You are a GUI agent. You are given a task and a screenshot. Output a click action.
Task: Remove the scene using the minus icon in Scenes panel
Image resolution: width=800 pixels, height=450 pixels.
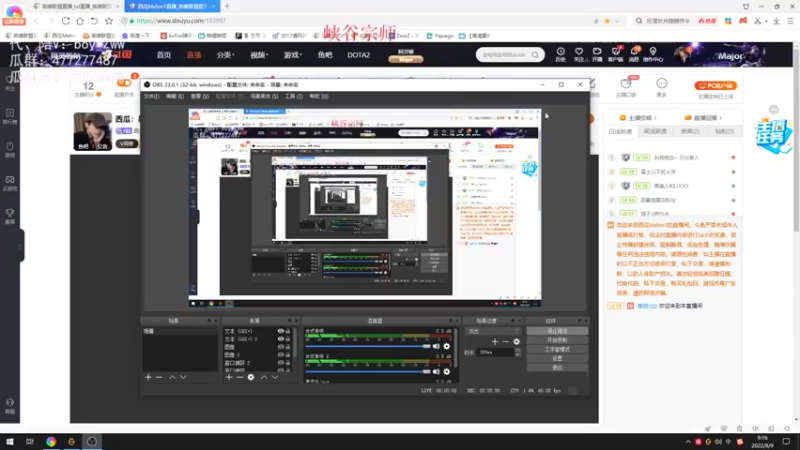159,377
